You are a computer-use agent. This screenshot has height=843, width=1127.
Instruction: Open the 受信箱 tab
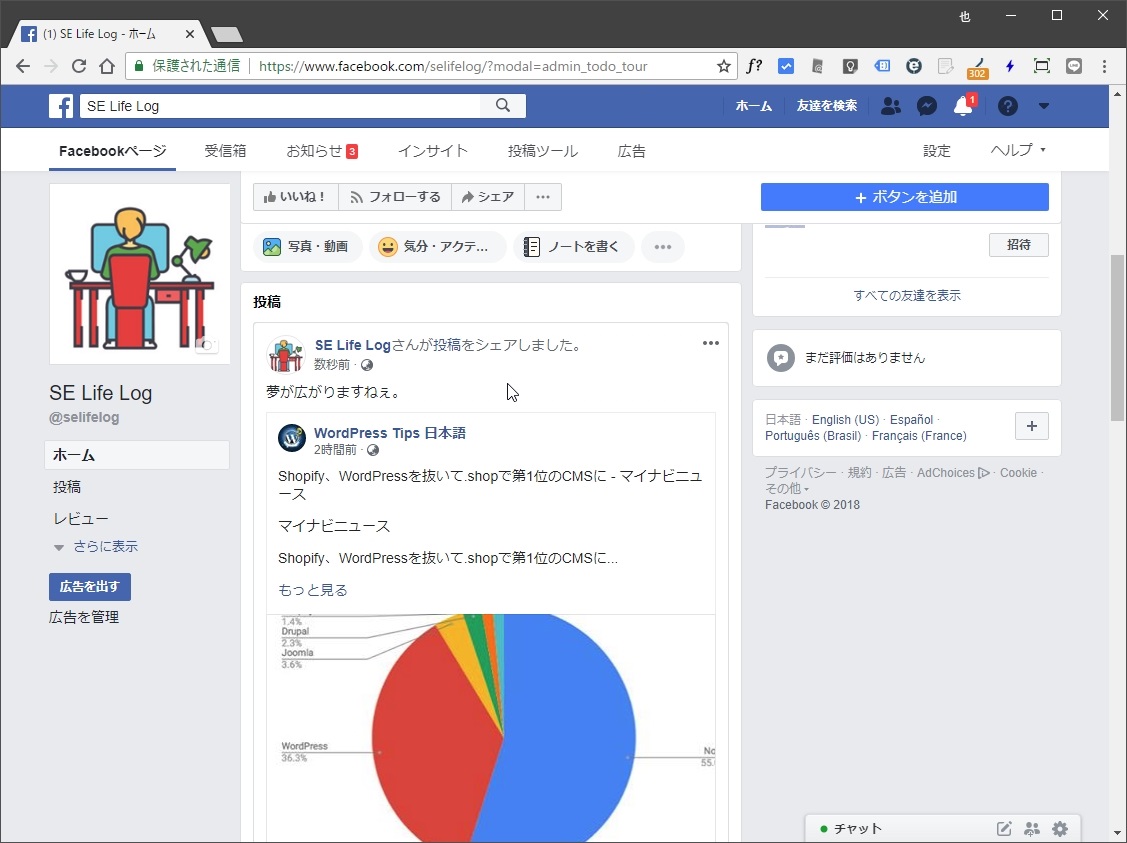(x=225, y=151)
